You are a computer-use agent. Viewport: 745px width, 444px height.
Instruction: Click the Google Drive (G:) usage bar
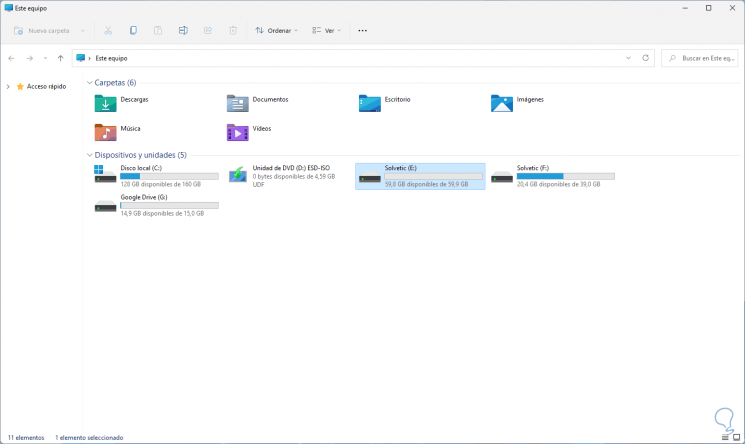[170, 205]
